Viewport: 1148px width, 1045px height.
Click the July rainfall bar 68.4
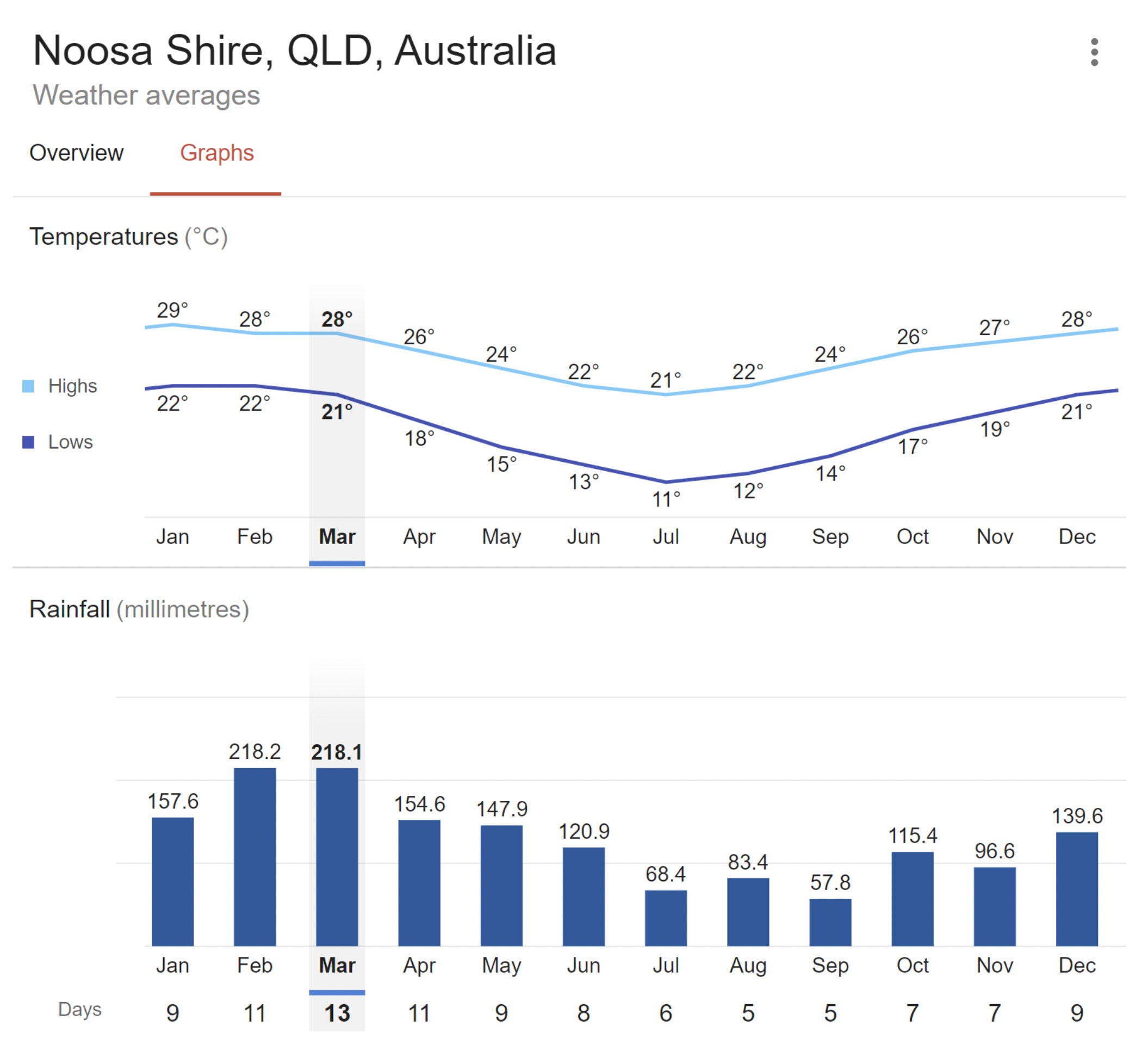click(666, 918)
